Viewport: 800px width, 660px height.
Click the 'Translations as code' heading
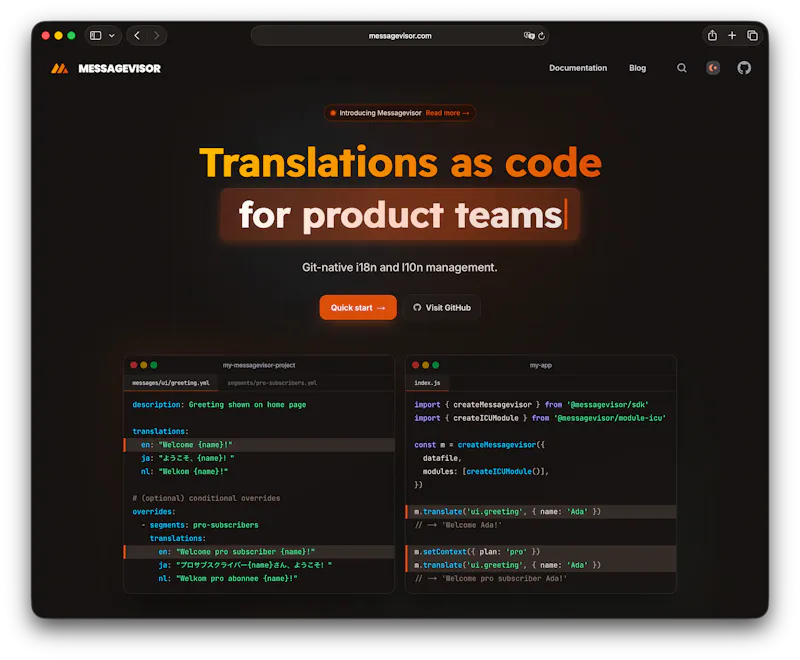[x=401, y=163]
